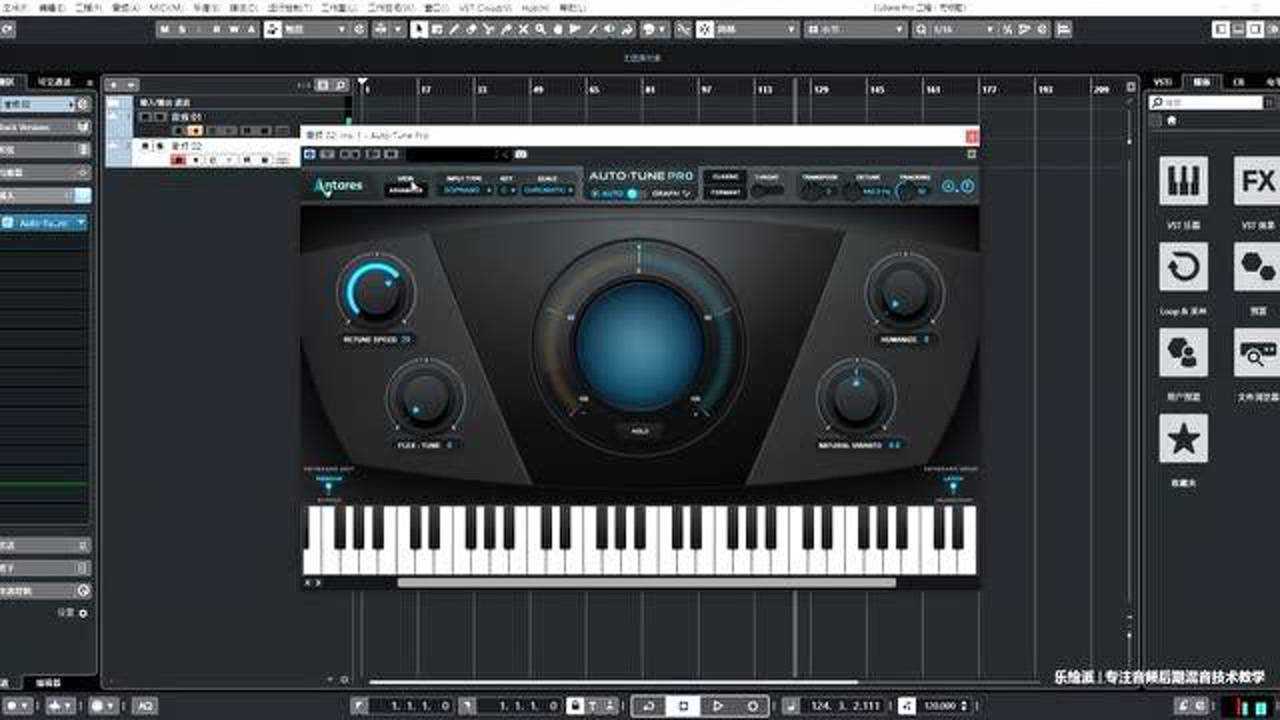1280x720 pixels.
Task: Select the Mute tool X icon
Action: (523, 30)
